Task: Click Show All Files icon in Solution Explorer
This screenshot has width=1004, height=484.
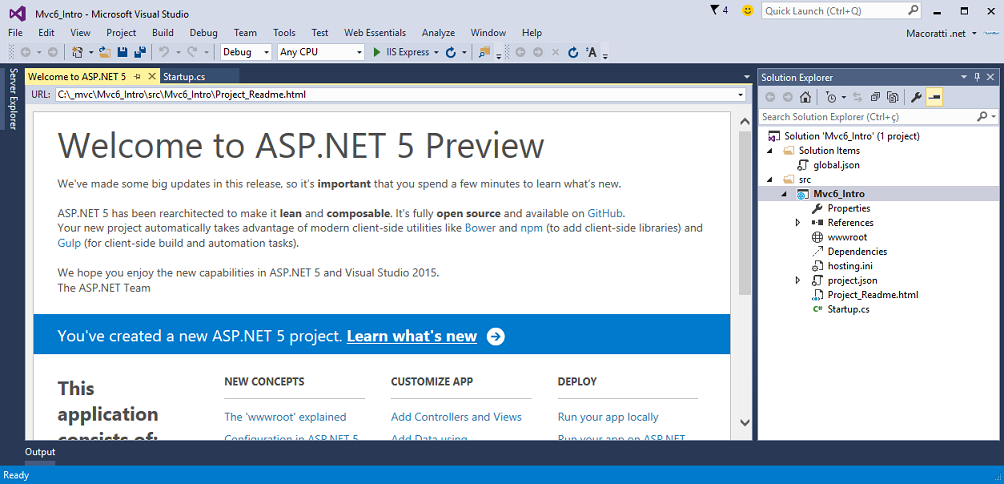Action: tap(893, 97)
